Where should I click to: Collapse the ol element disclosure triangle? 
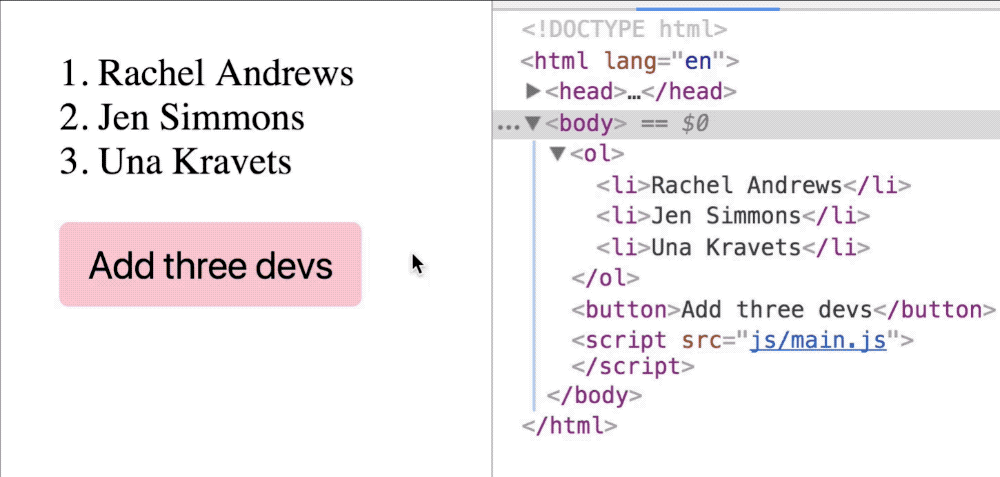557,154
